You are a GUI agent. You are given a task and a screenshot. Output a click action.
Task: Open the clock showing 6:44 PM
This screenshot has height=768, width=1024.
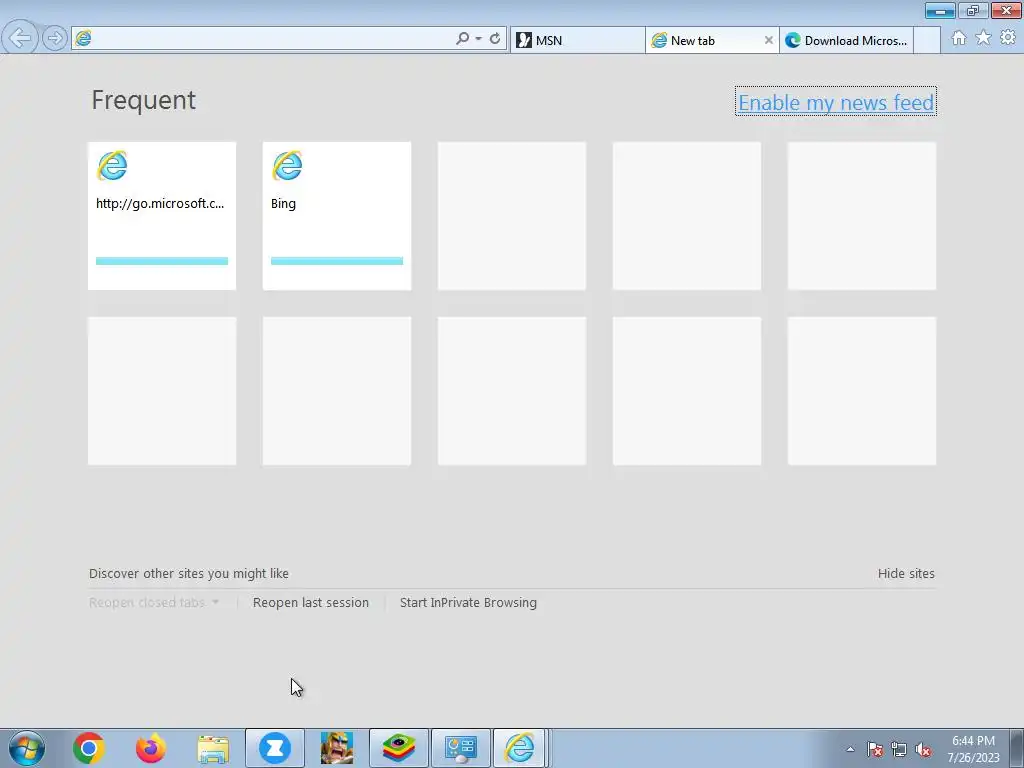[974, 749]
